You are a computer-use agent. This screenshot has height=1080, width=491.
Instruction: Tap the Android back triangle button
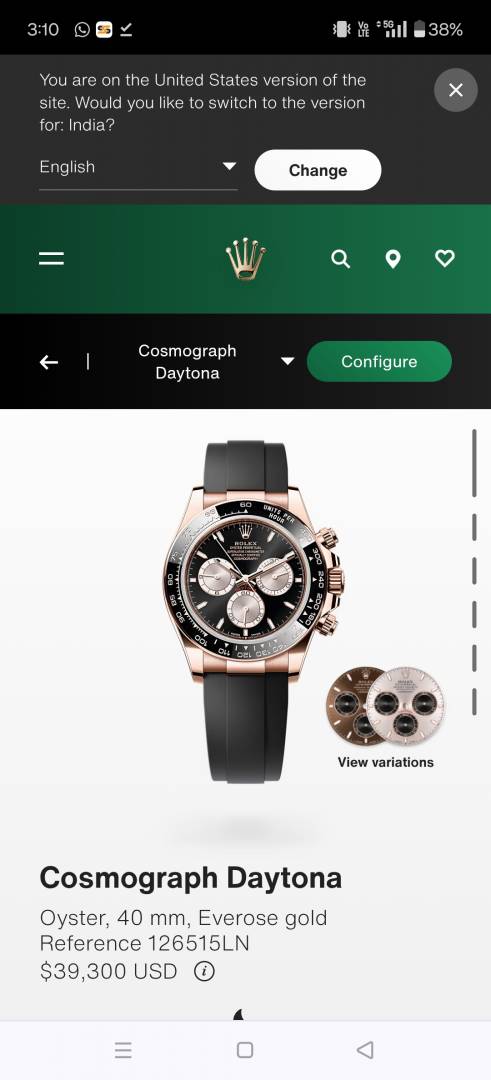pos(365,1050)
